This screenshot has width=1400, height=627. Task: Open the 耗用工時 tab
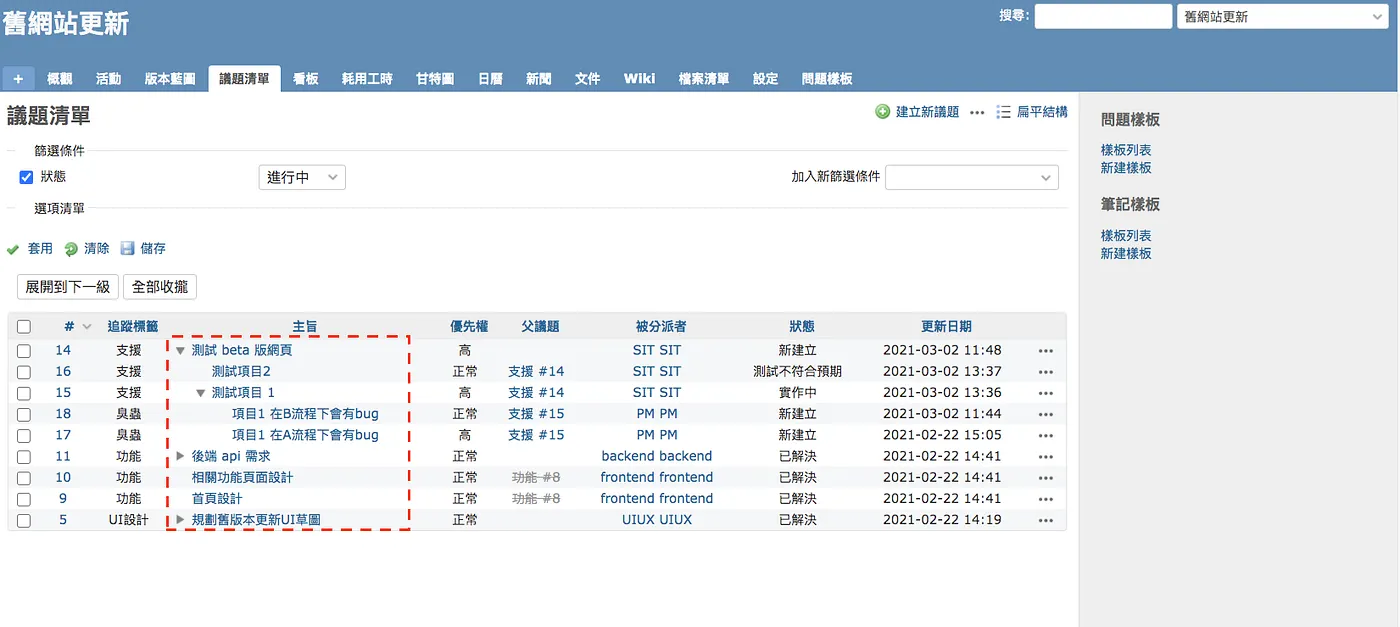coord(367,79)
